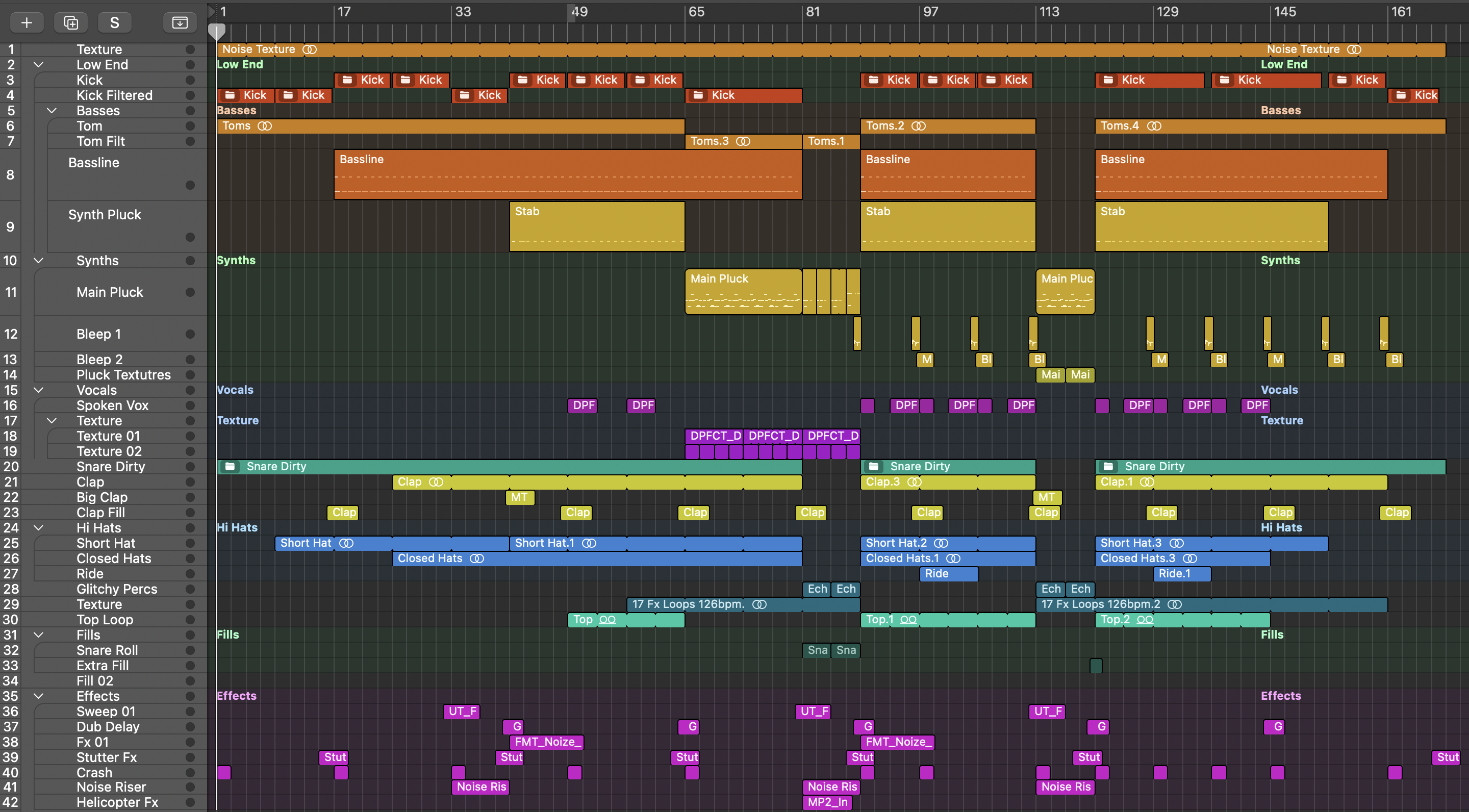1469x812 pixels.
Task: Select the Ride region at bar 97
Action: pyautogui.click(x=949, y=574)
